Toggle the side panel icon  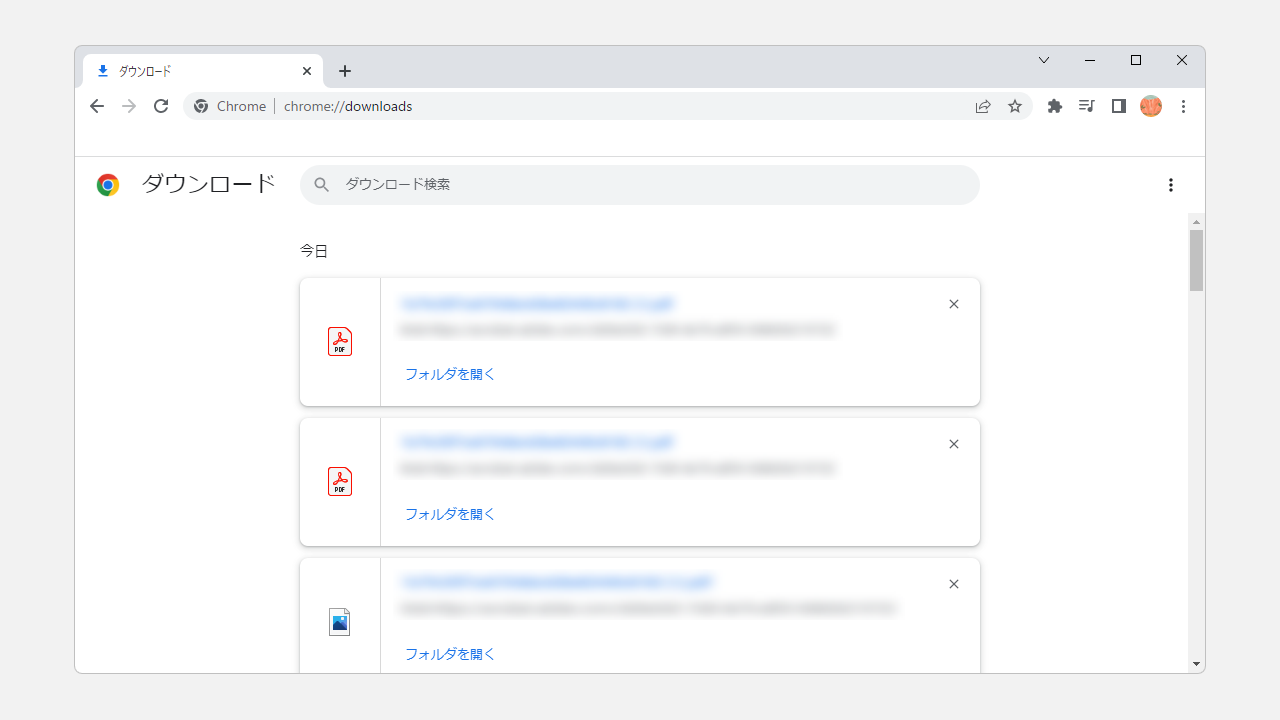(1118, 106)
